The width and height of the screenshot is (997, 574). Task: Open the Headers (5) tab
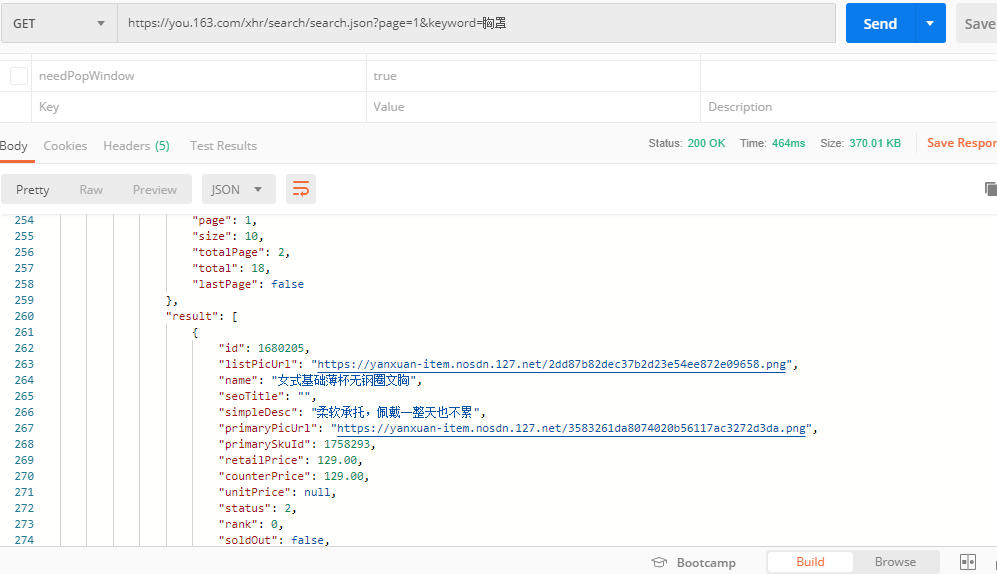click(x=136, y=145)
